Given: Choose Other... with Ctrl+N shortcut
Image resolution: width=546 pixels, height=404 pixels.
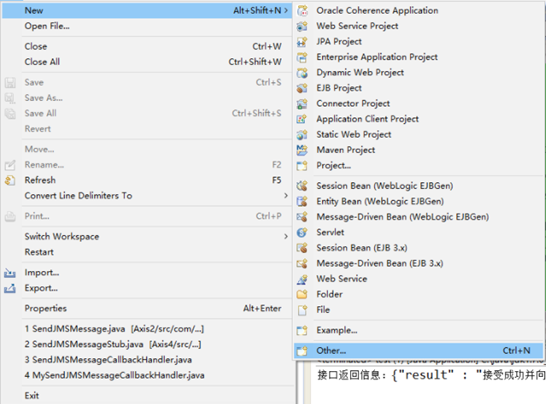Looking at the screenshot, I should pyautogui.click(x=419, y=351).
